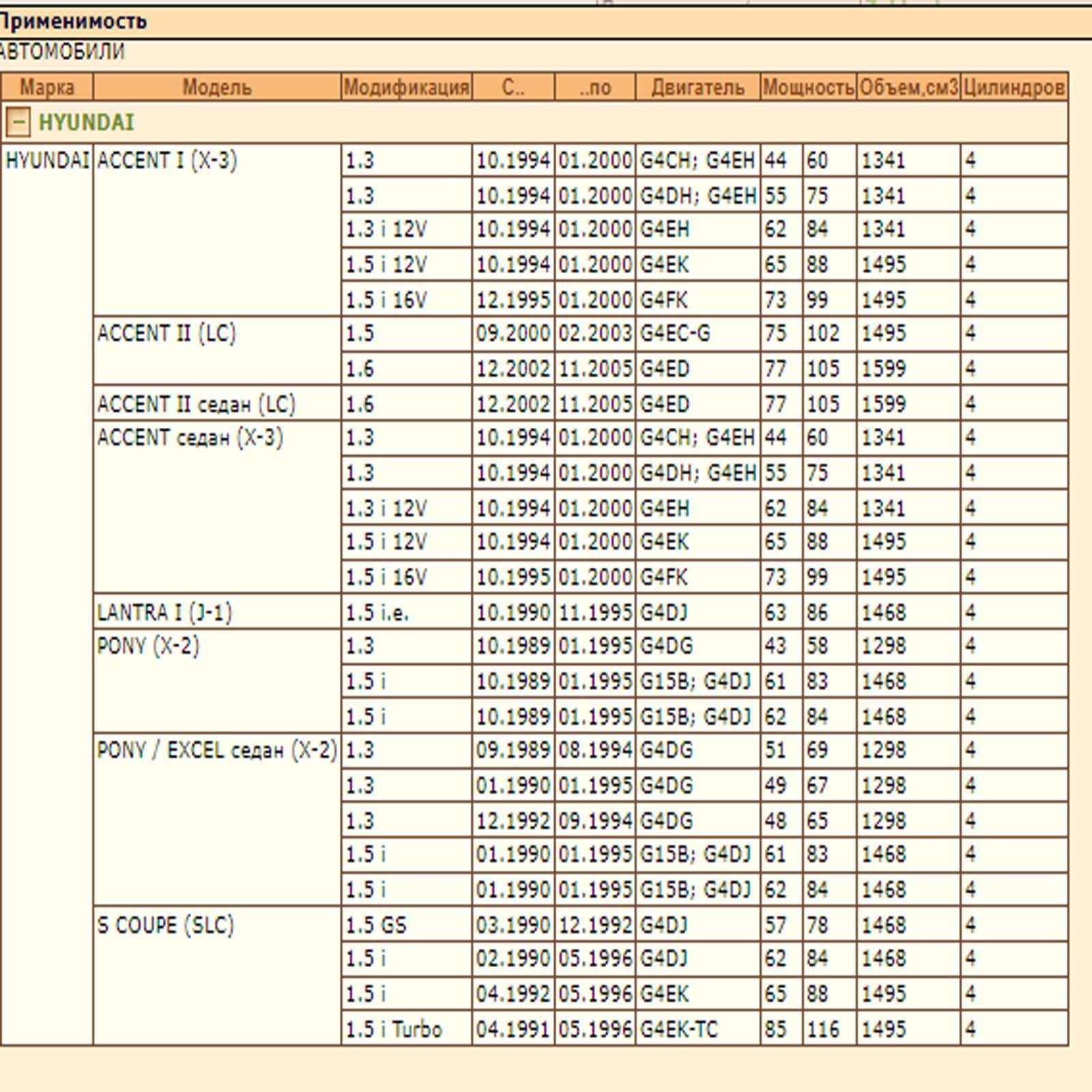Click the Модификация column header
Viewport: 1092px width, 1092px height.
click(x=406, y=87)
